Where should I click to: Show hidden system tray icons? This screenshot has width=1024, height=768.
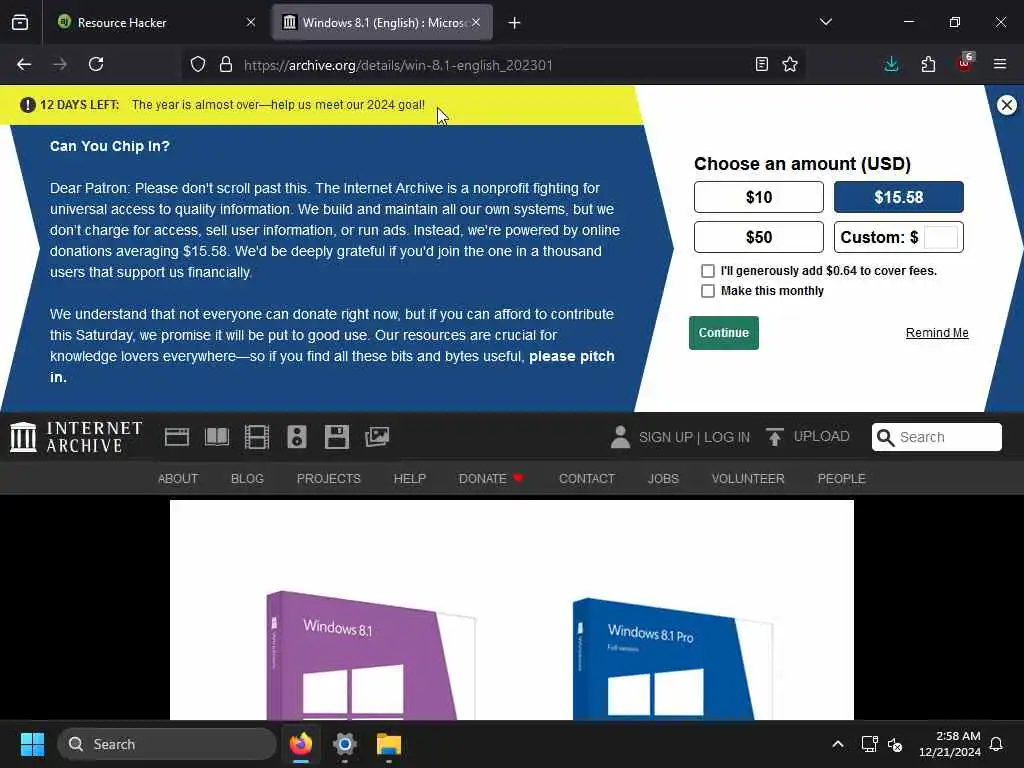(x=838, y=744)
